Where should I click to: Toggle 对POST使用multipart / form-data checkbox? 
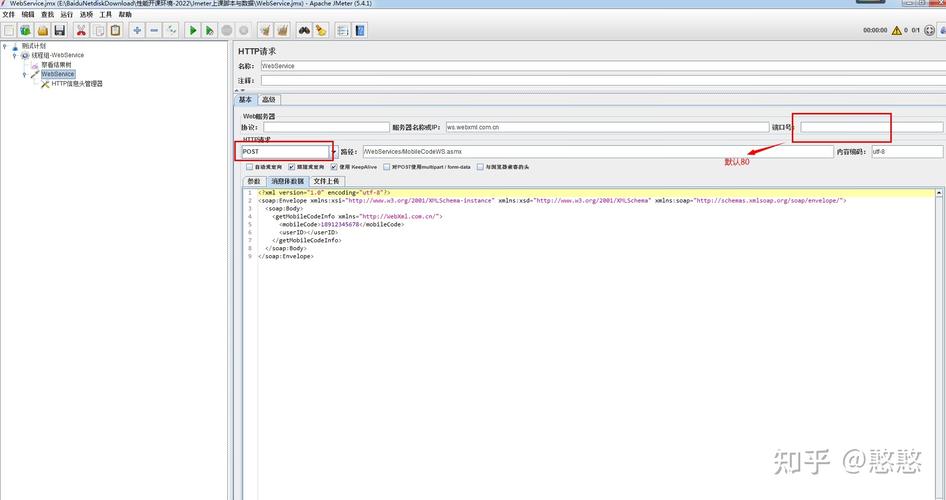pyautogui.click(x=387, y=167)
